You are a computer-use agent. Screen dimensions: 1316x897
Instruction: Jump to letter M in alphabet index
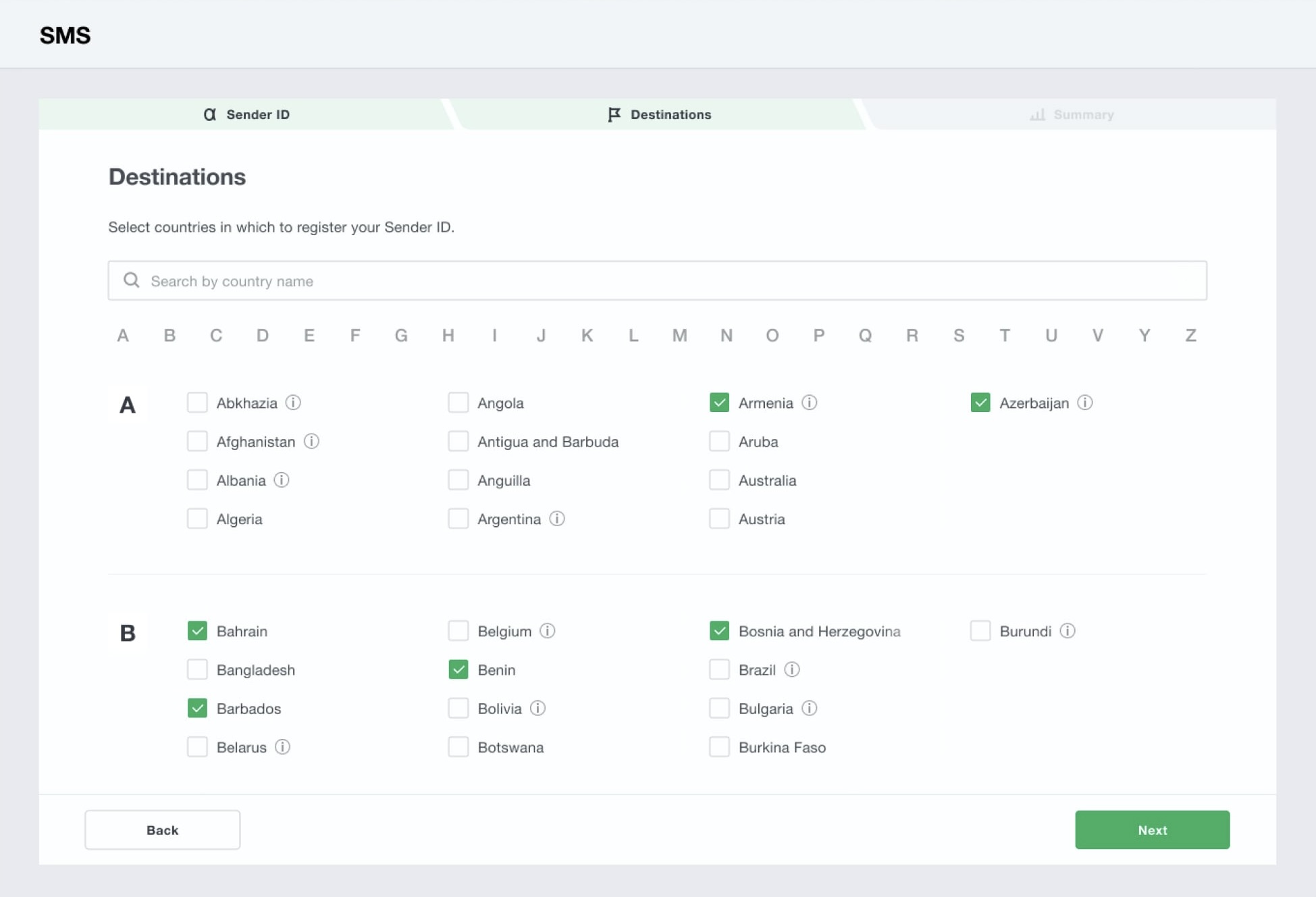click(x=679, y=335)
